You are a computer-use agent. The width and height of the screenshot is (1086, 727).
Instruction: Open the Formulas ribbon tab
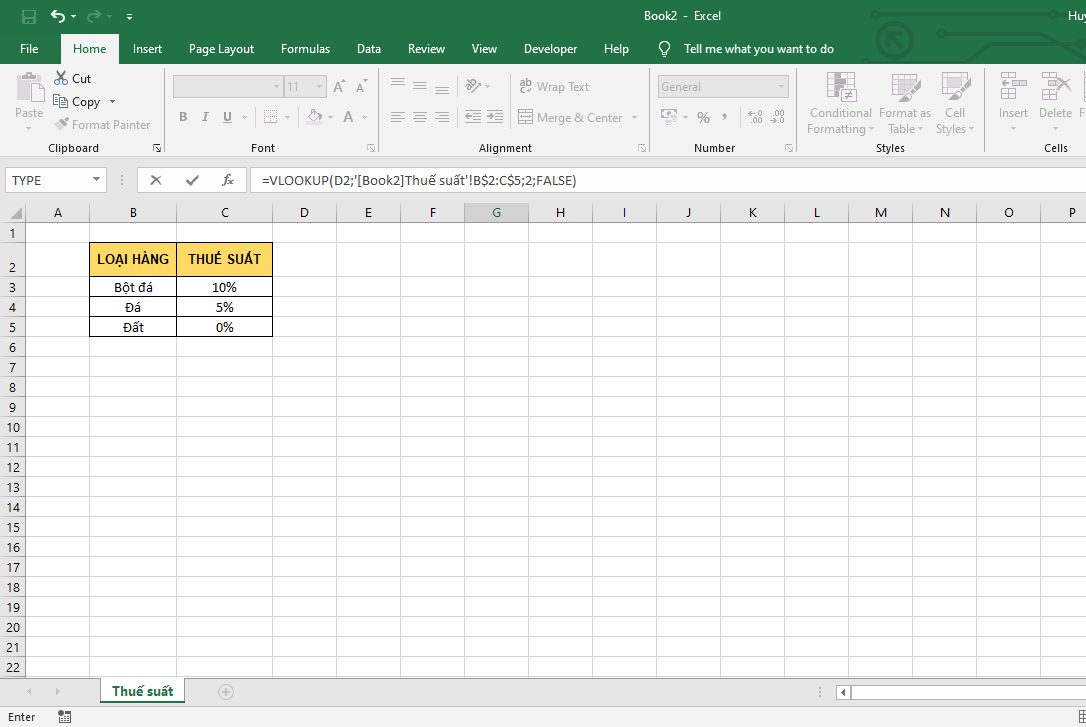pos(305,49)
